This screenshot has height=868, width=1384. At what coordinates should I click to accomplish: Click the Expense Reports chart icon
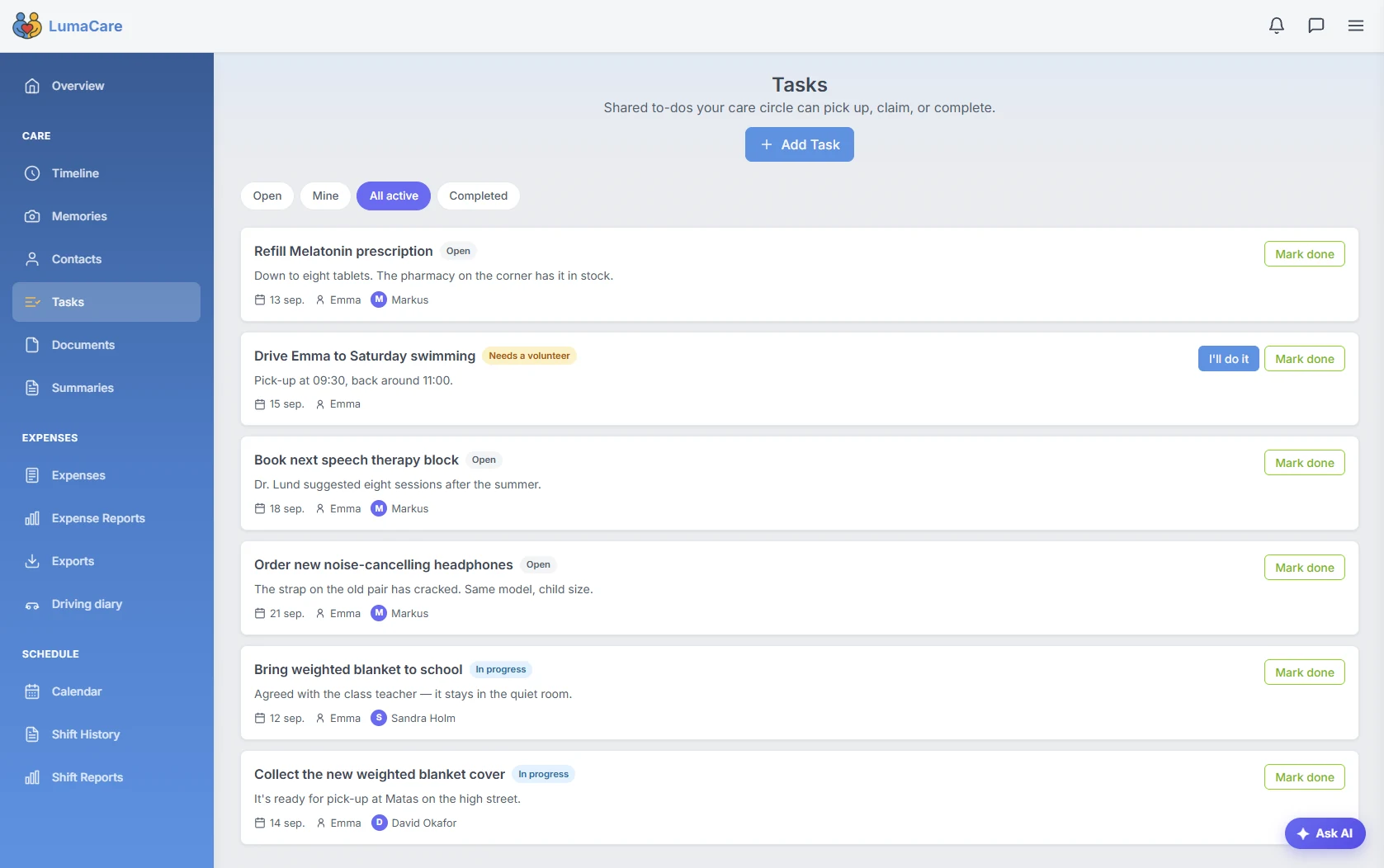[x=32, y=518]
